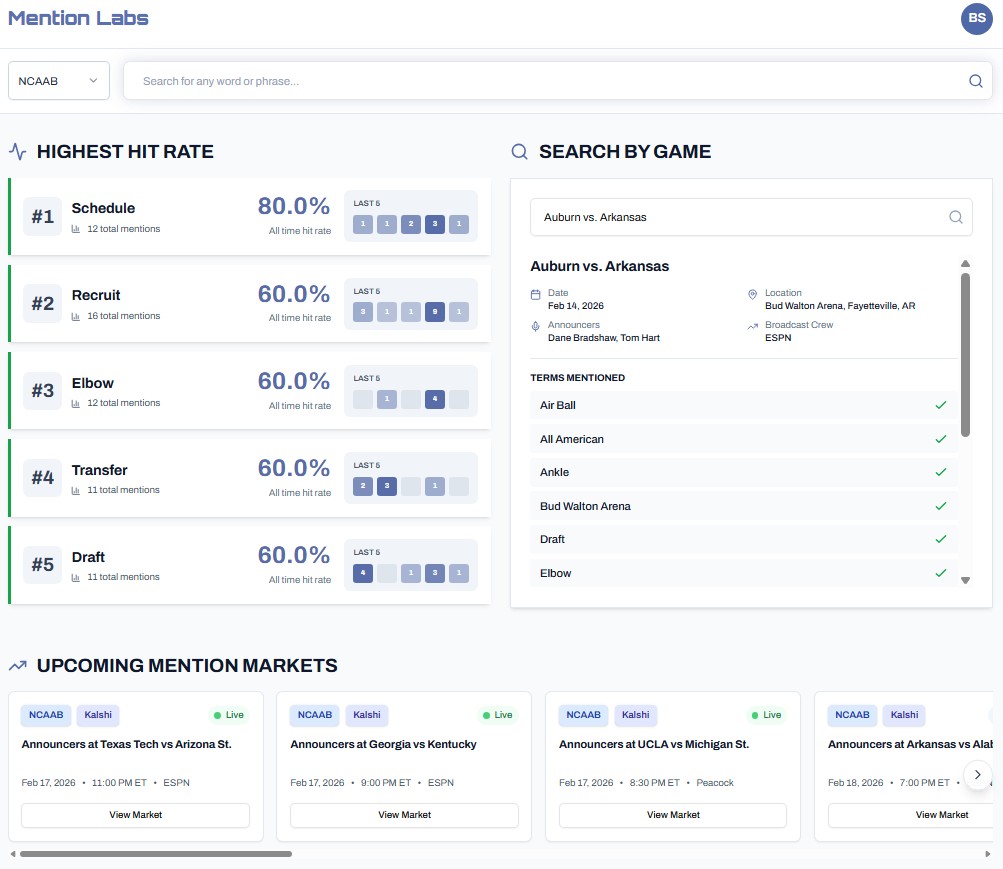The image size is (1003, 869).
Task: View Market for Texas Tech vs Arizona St.
Action: click(x=136, y=815)
